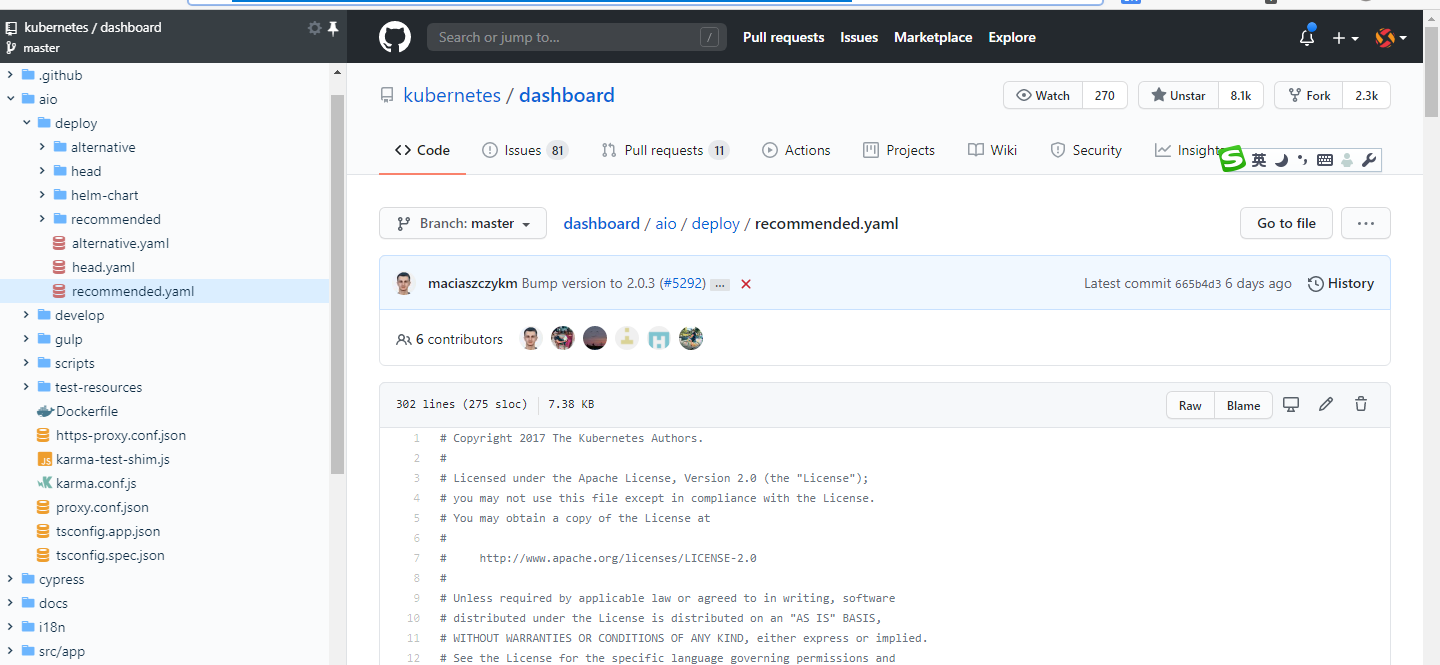Collapse the deploy folder chevron
The image size is (1440, 665).
tap(27, 123)
